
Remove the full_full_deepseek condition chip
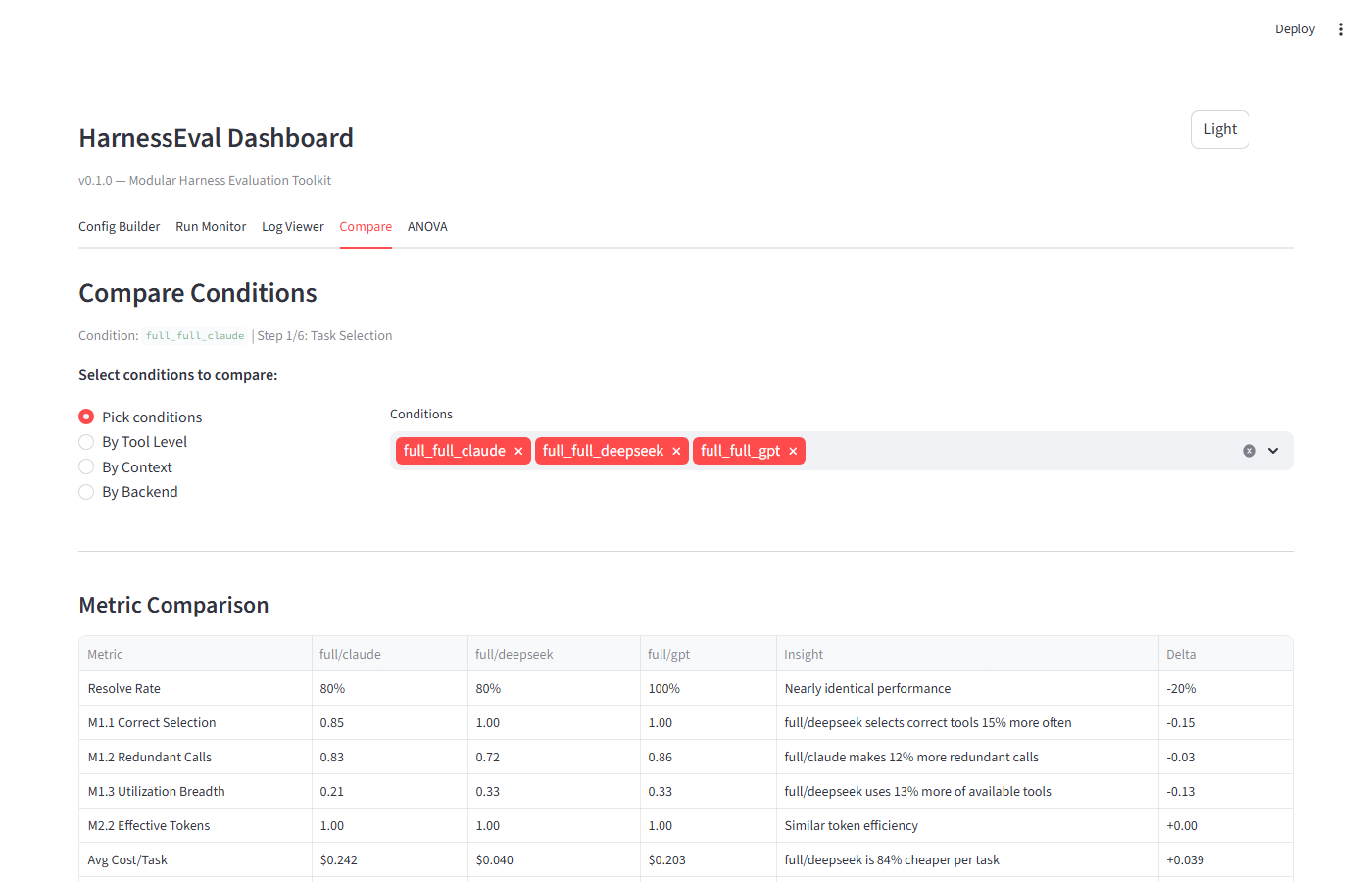coord(676,450)
